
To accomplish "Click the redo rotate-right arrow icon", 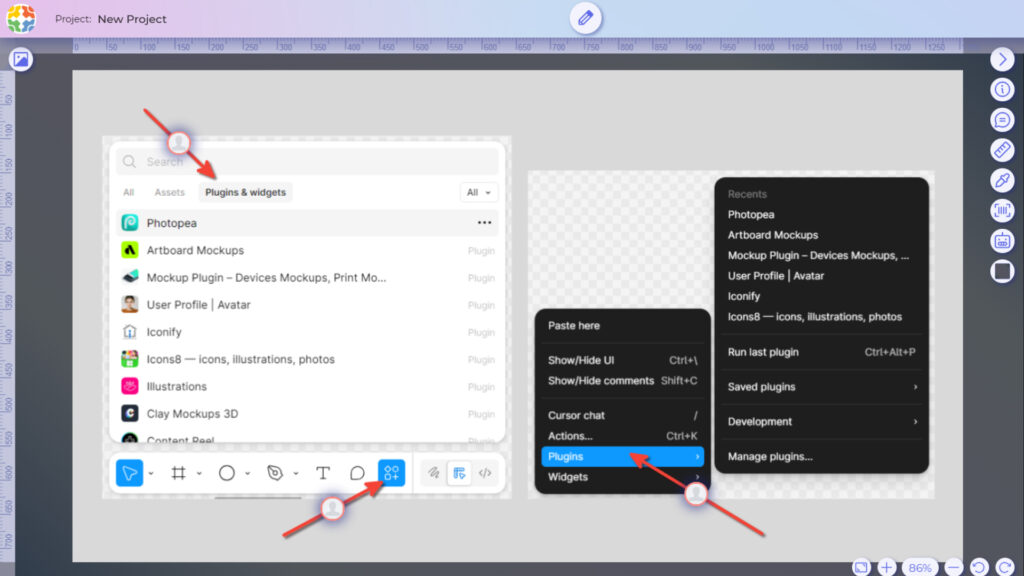I will (1004, 567).
